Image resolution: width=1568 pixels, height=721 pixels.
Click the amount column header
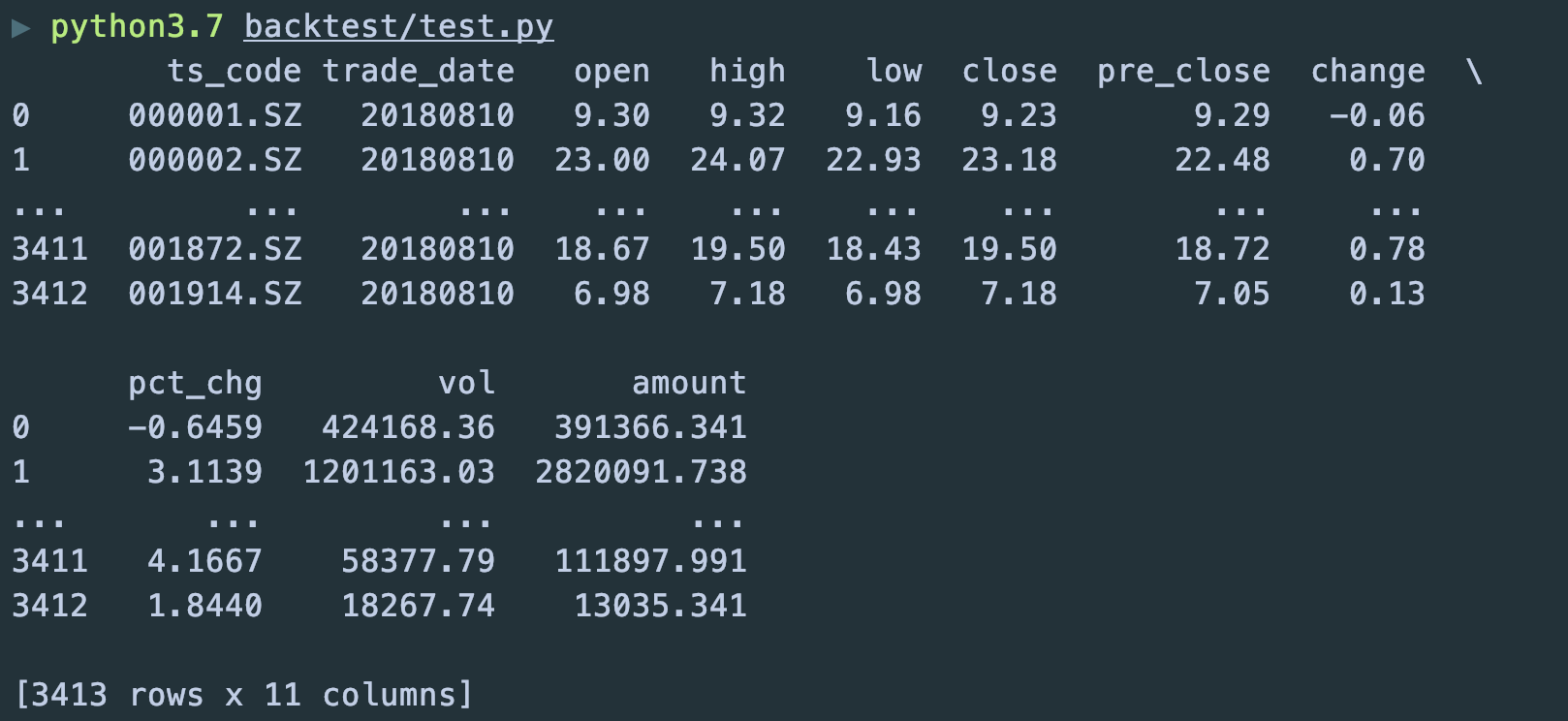click(x=689, y=383)
